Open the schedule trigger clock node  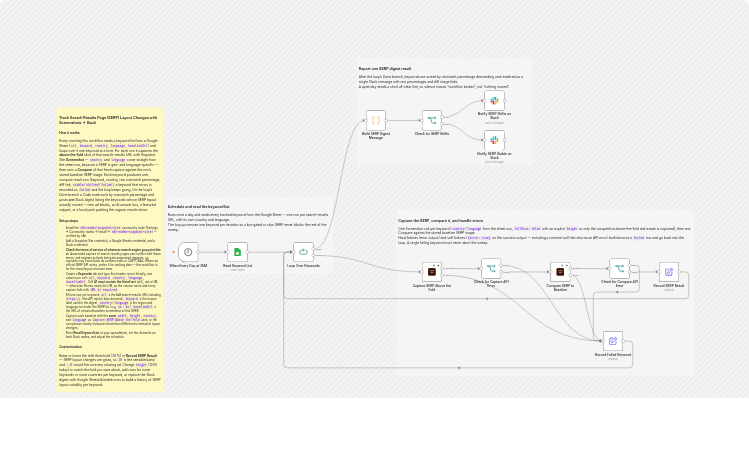tap(188, 252)
